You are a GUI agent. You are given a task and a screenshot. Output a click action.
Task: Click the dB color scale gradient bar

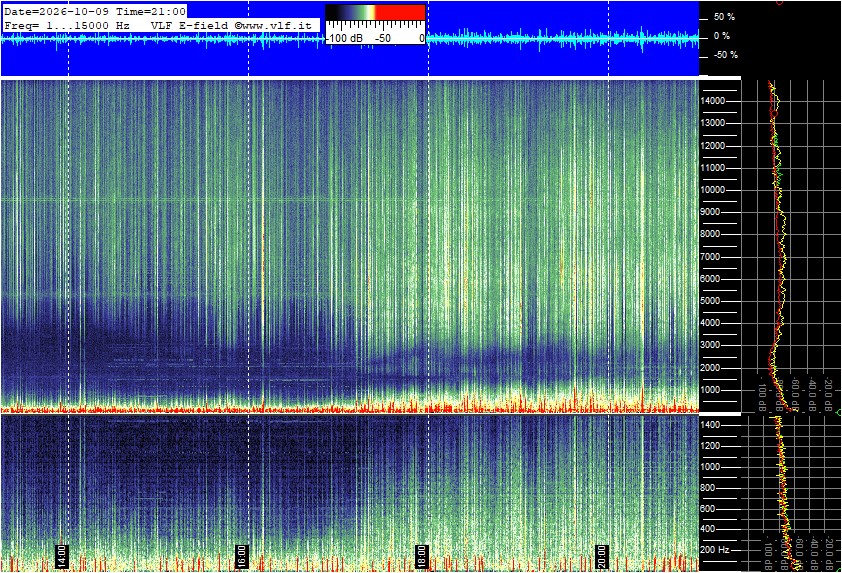coord(375,12)
